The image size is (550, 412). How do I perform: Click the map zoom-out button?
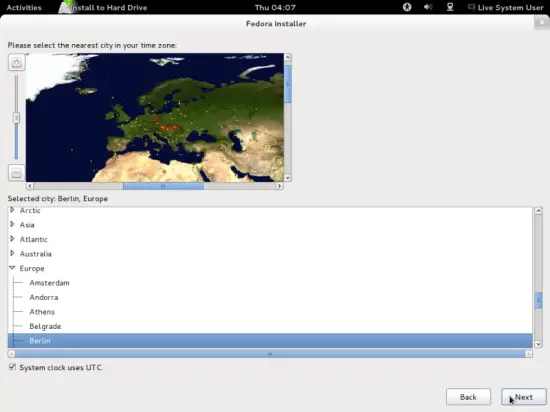[16, 173]
